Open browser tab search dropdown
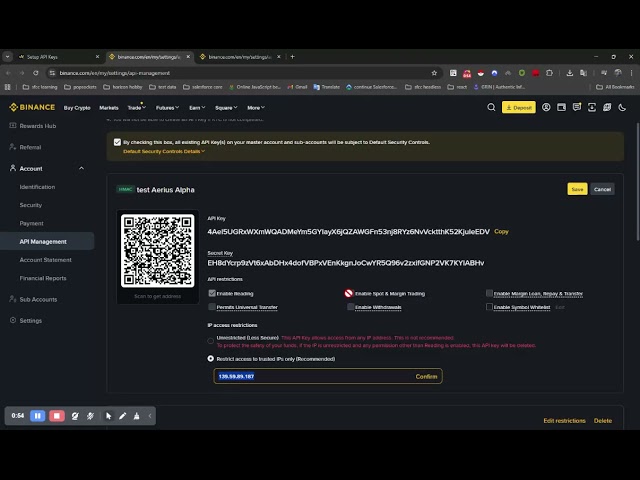This screenshot has height=480, width=640. point(8,57)
